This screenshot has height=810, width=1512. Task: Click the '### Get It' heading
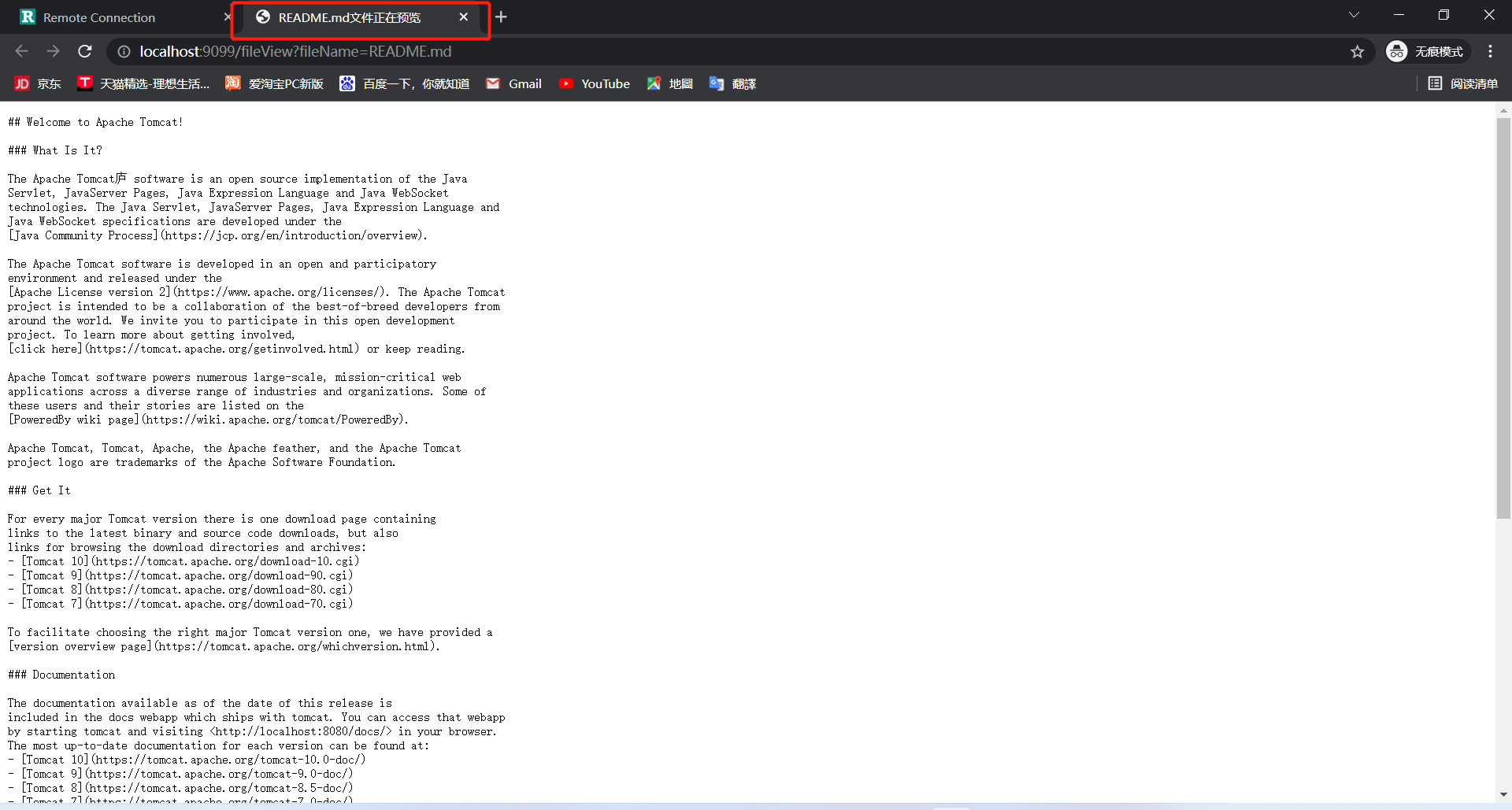(39, 490)
